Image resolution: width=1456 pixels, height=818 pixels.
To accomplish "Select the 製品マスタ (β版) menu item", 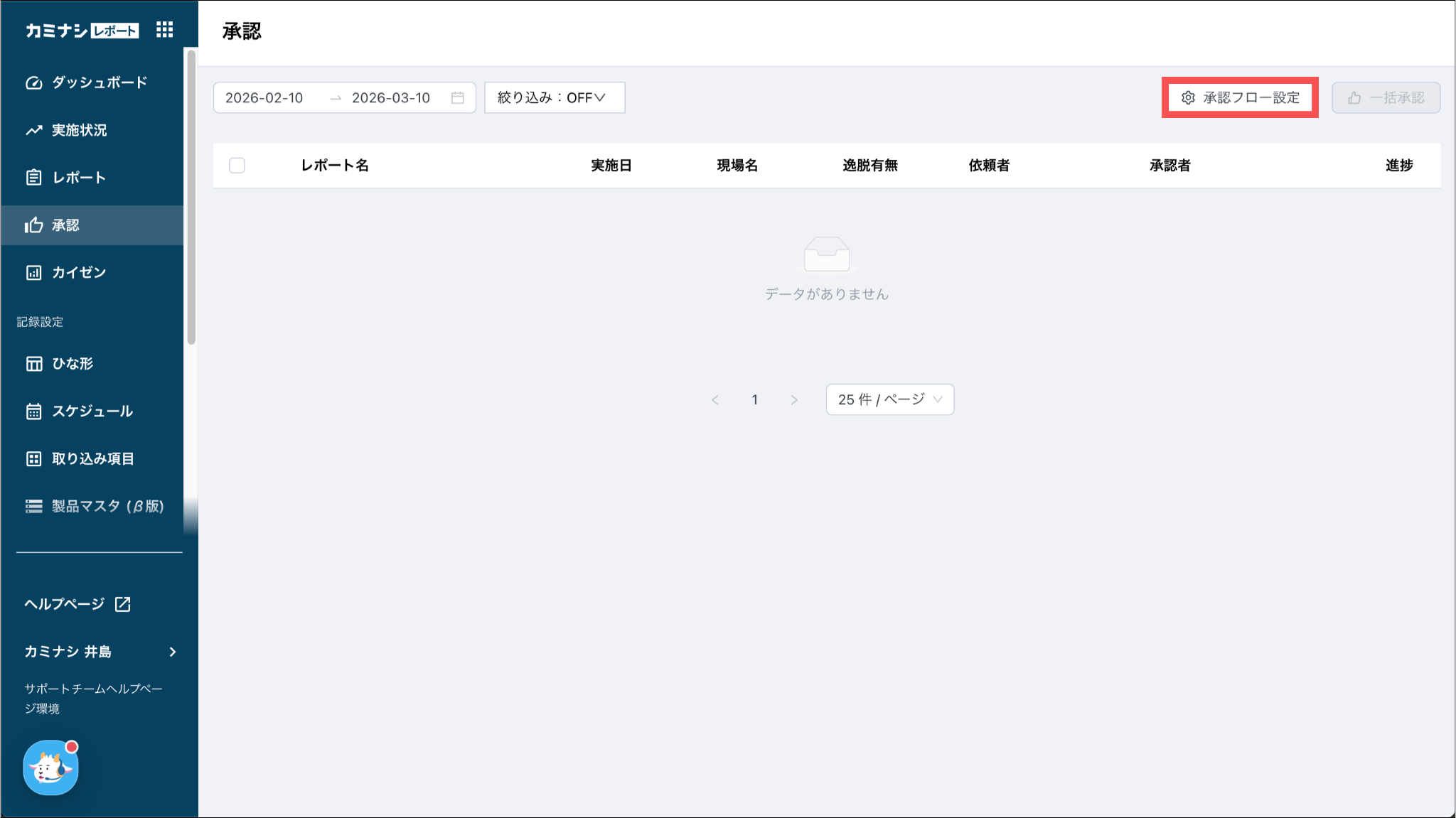I will [107, 506].
